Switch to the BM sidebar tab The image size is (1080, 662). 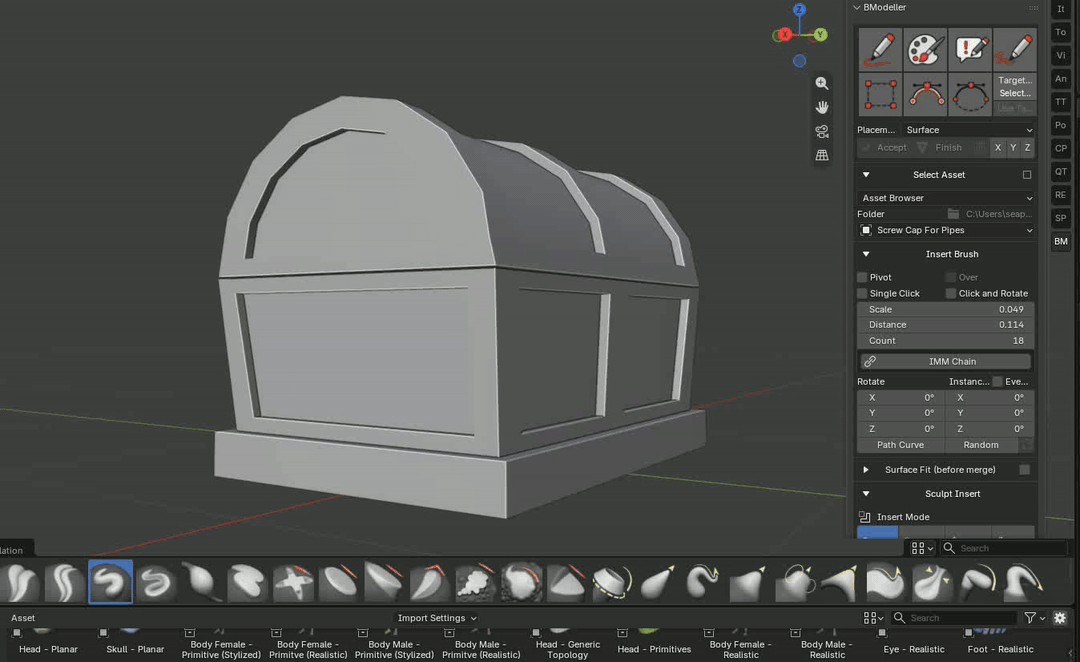click(x=1061, y=241)
